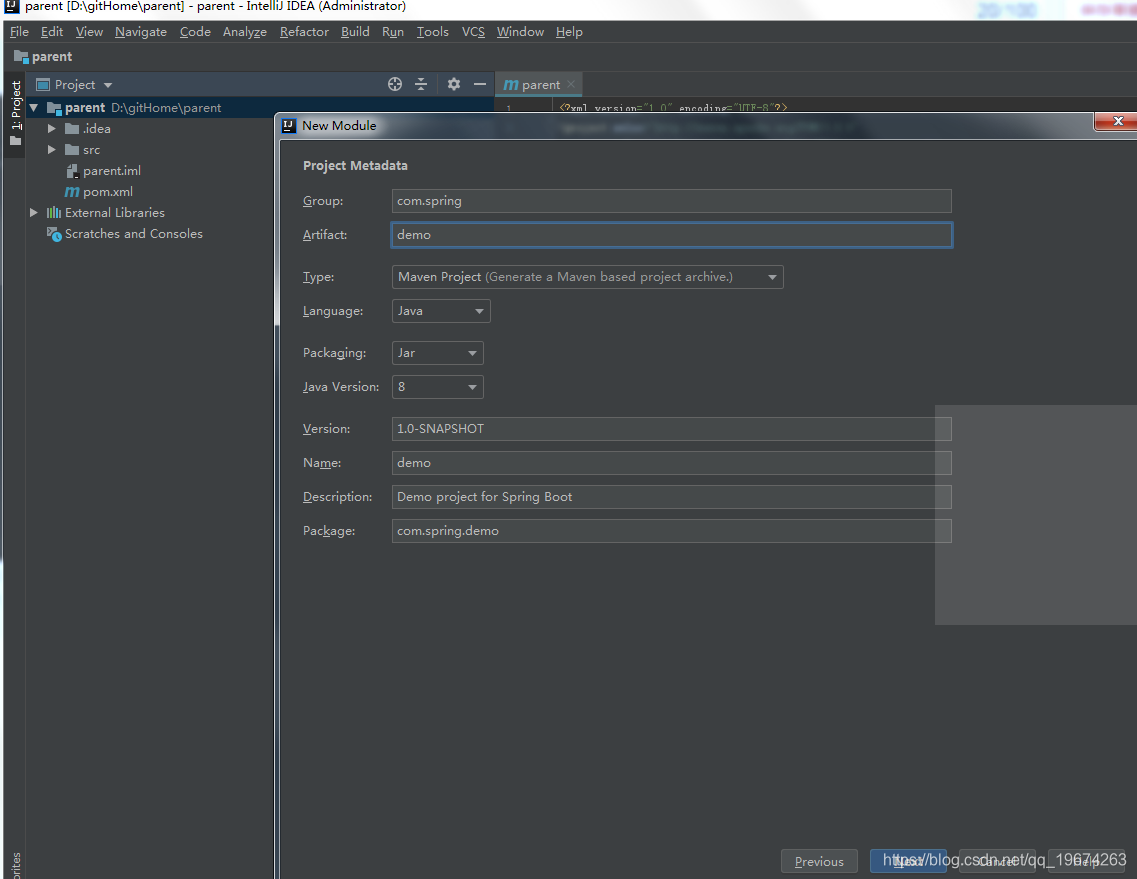1137x879 pixels.
Task: Click the parent.iml file icon
Action: pyautogui.click(x=72, y=170)
